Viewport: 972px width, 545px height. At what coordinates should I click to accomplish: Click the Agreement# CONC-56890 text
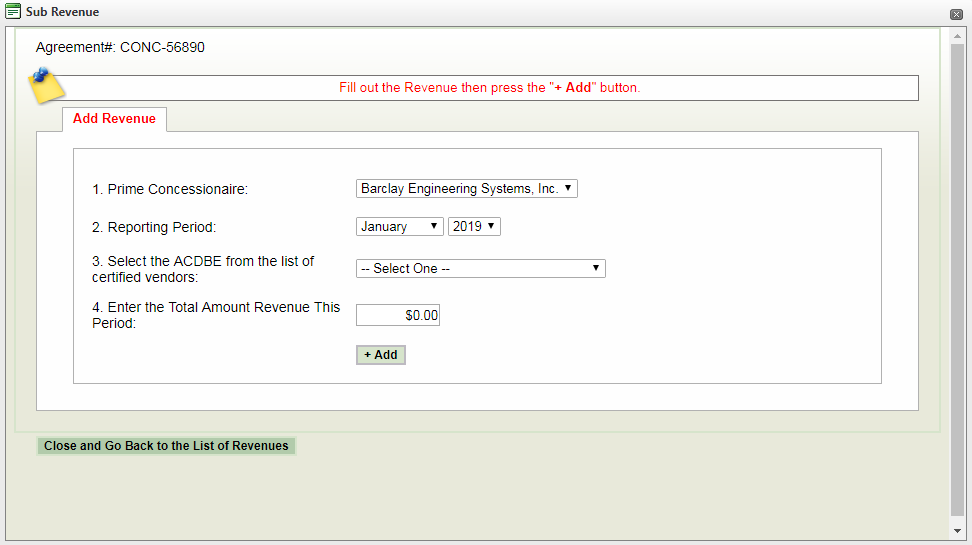pos(120,47)
